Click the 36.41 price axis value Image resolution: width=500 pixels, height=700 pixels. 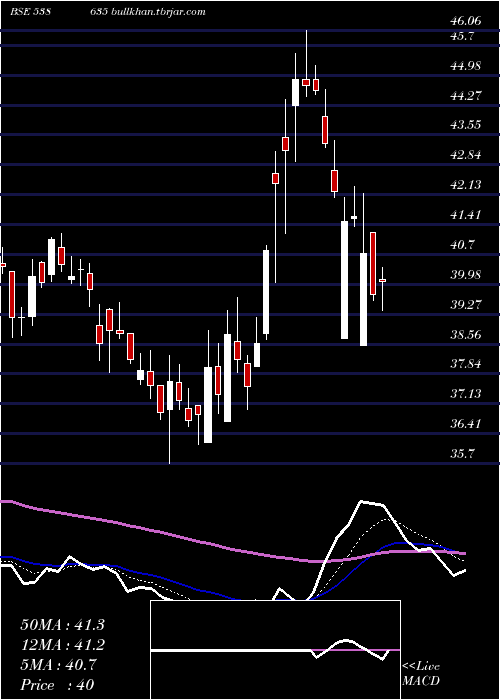coord(466,423)
